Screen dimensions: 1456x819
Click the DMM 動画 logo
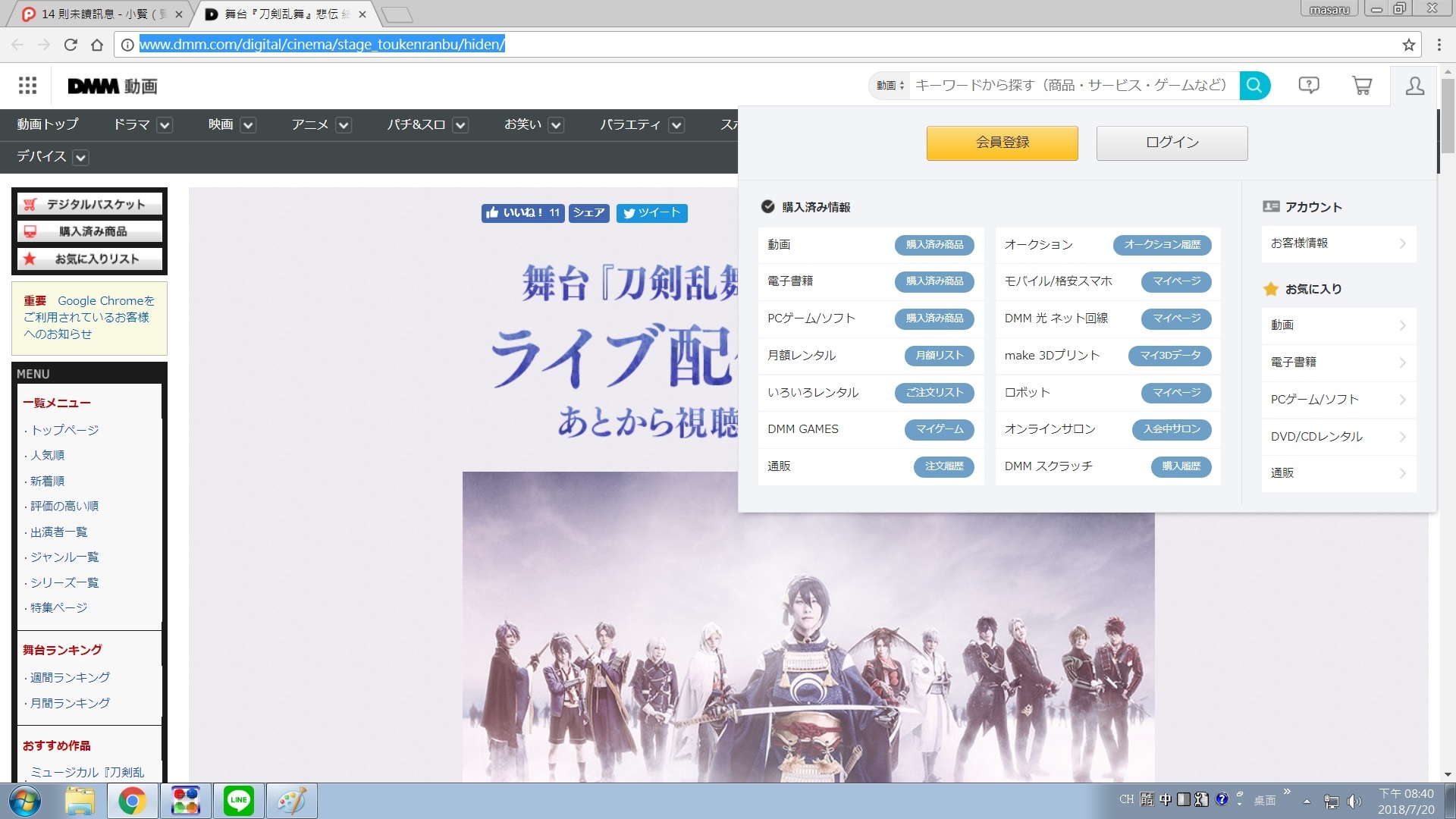(x=112, y=86)
